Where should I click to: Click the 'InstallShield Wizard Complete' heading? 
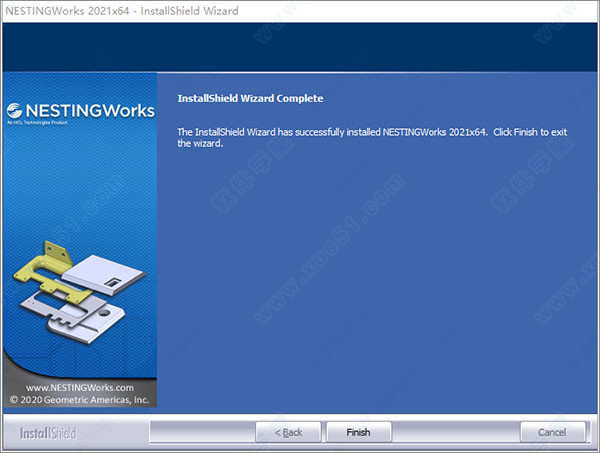(x=250, y=99)
